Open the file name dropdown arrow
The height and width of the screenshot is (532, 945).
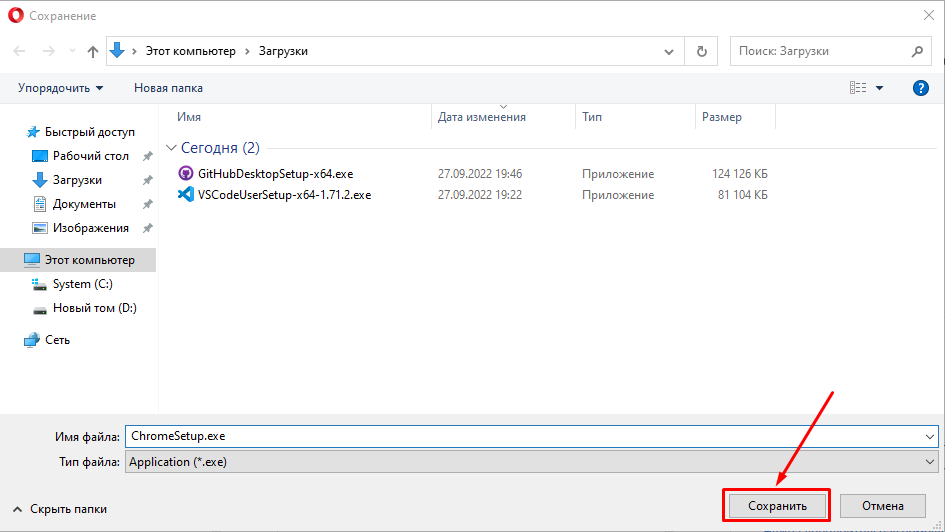[x=930, y=437]
